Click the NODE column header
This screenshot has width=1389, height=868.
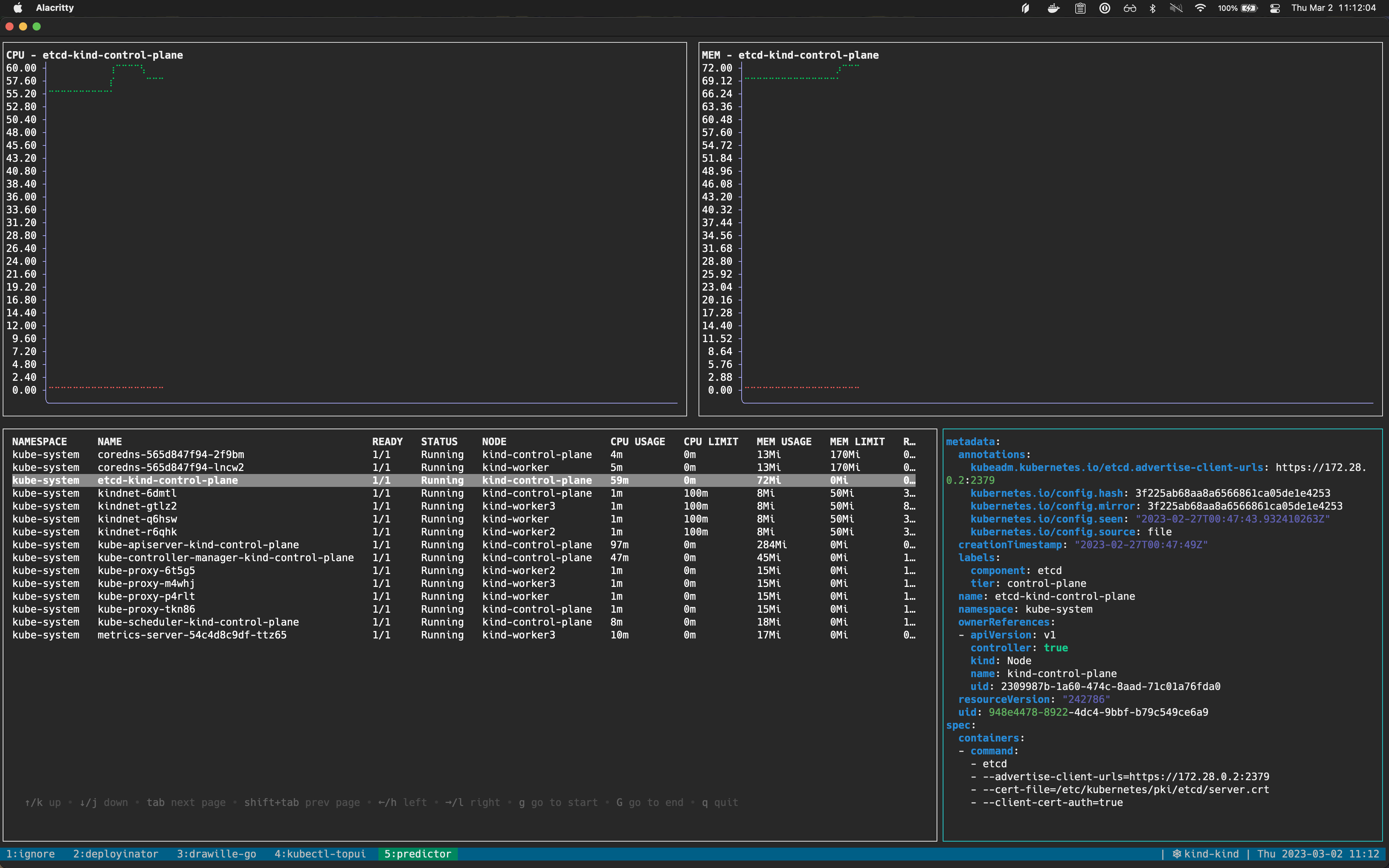[494, 441]
